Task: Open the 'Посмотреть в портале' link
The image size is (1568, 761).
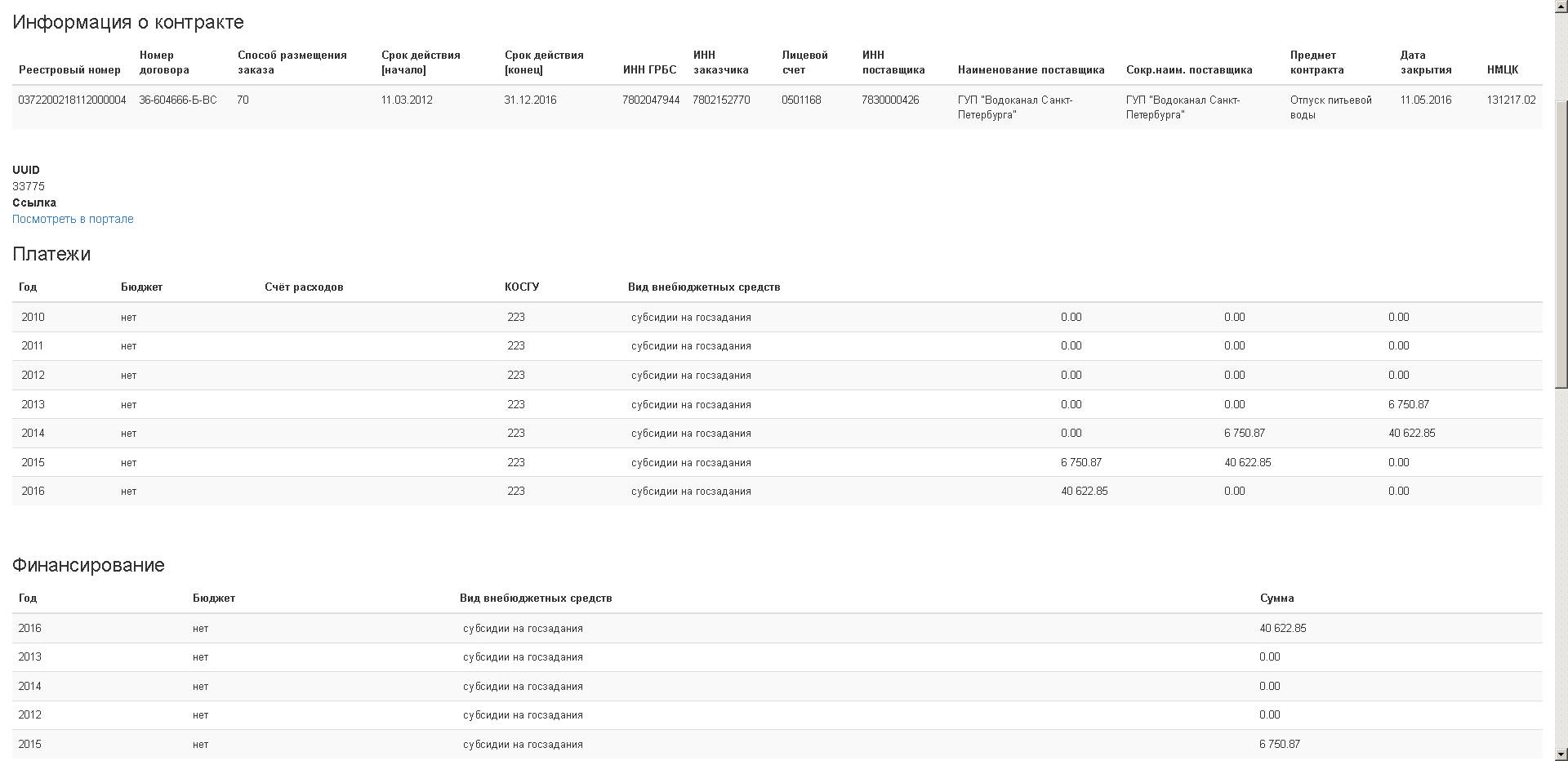Action: pyautogui.click(x=73, y=219)
